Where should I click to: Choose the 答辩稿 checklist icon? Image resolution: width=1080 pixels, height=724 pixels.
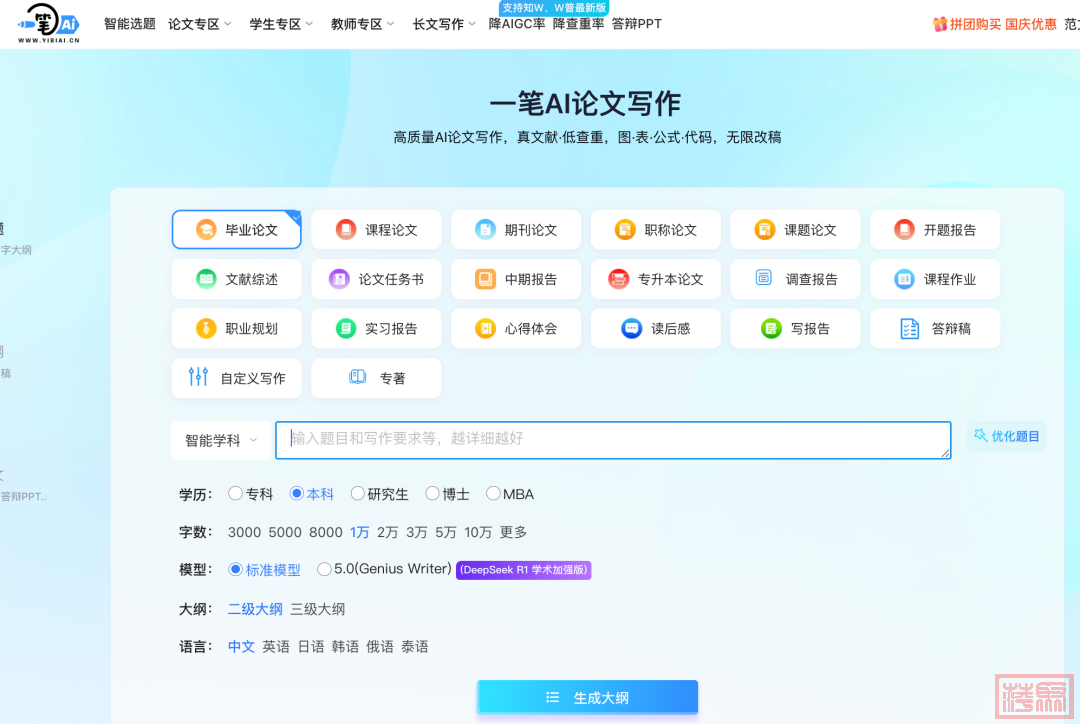pyautogui.click(x=909, y=328)
